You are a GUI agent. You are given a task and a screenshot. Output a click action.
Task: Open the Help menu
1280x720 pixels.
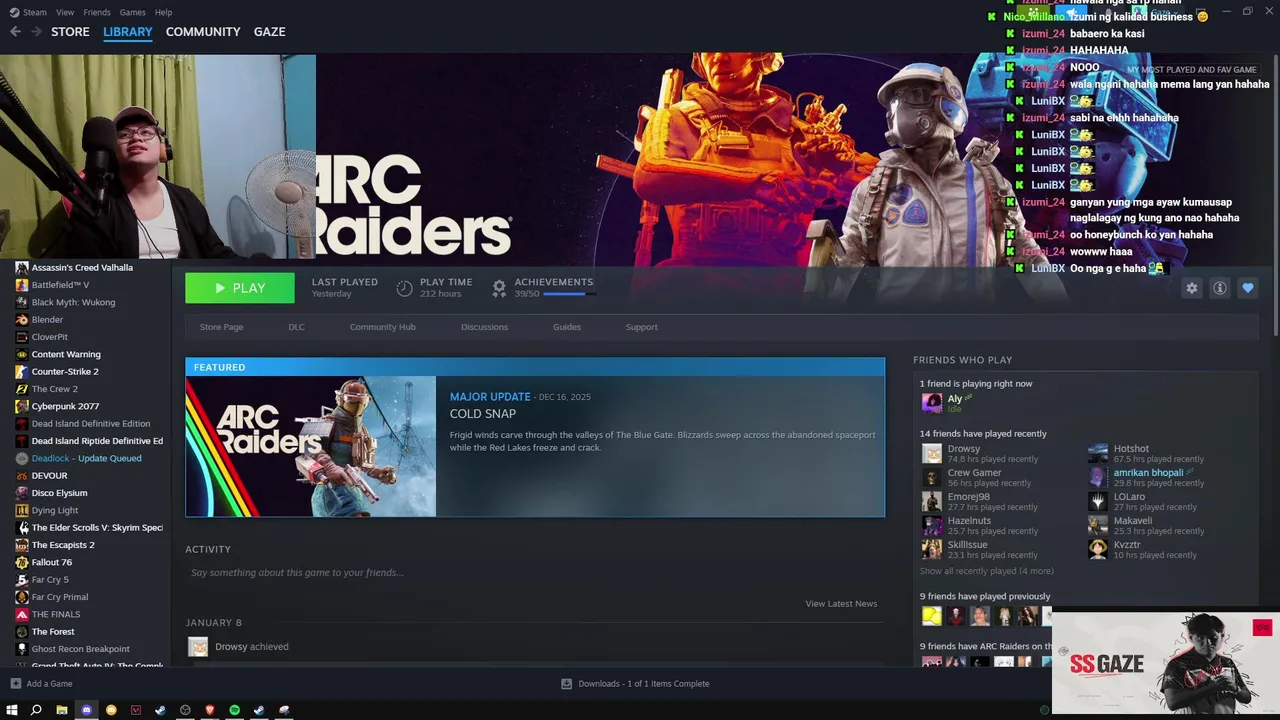[x=164, y=12]
